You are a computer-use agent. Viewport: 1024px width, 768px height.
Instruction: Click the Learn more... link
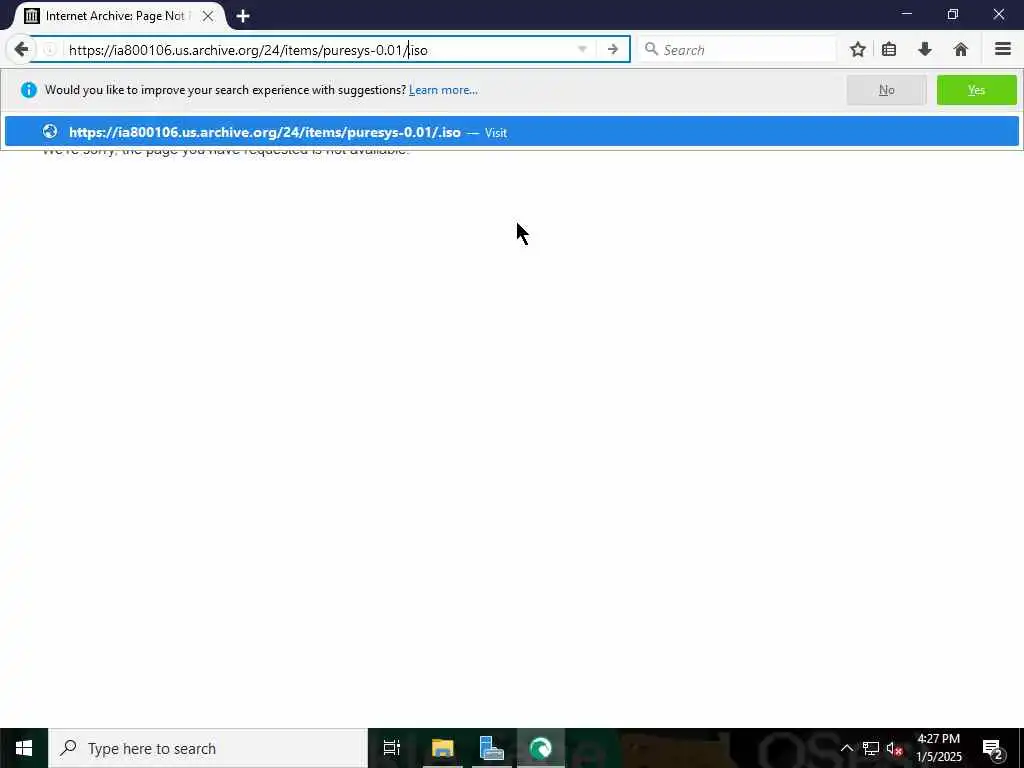point(443,90)
